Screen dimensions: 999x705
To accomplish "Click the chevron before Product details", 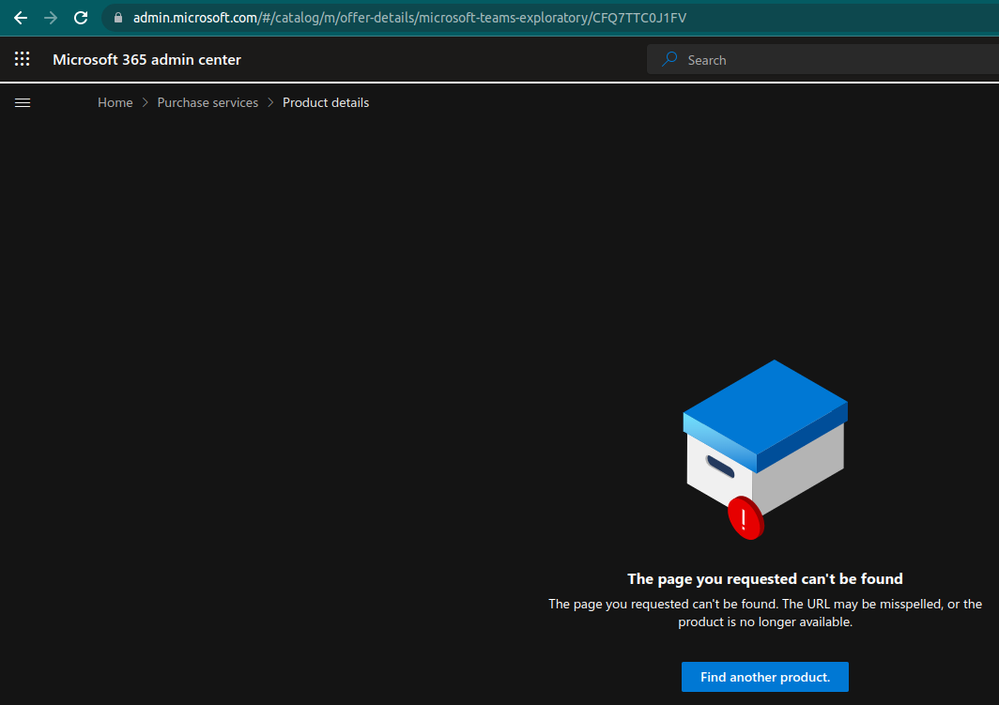I will (269, 102).
